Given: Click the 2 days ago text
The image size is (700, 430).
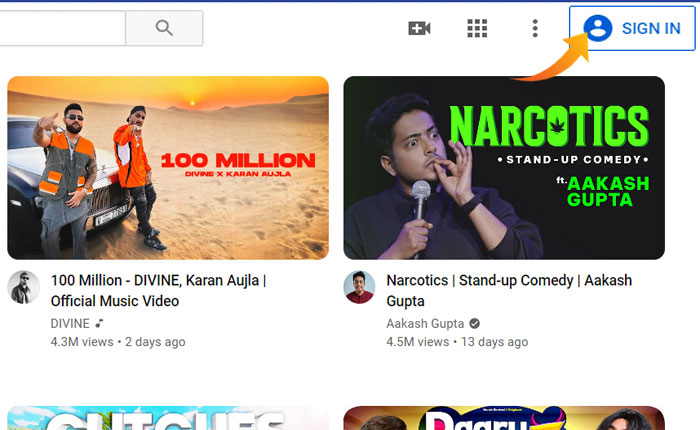Looking at the screenshot, I should [x=155, y=342].
